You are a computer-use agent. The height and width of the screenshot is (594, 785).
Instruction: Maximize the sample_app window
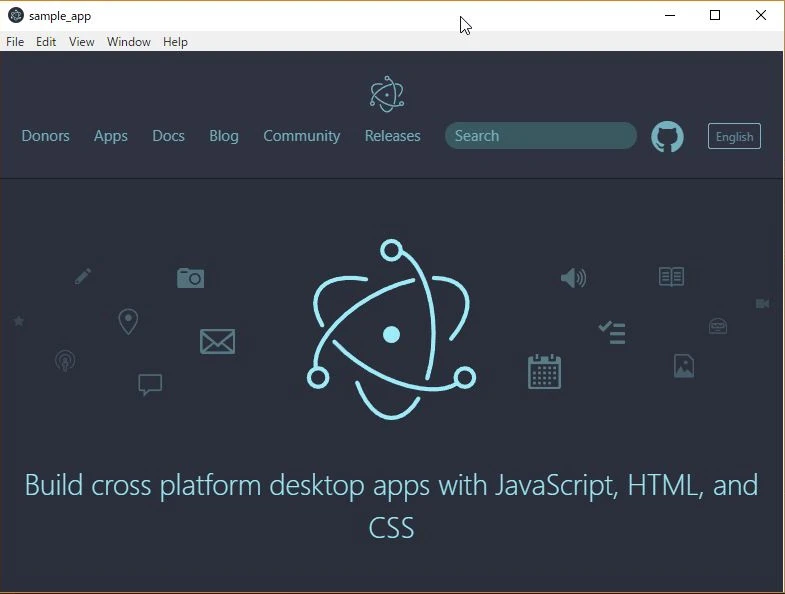[x=715, y=16]
